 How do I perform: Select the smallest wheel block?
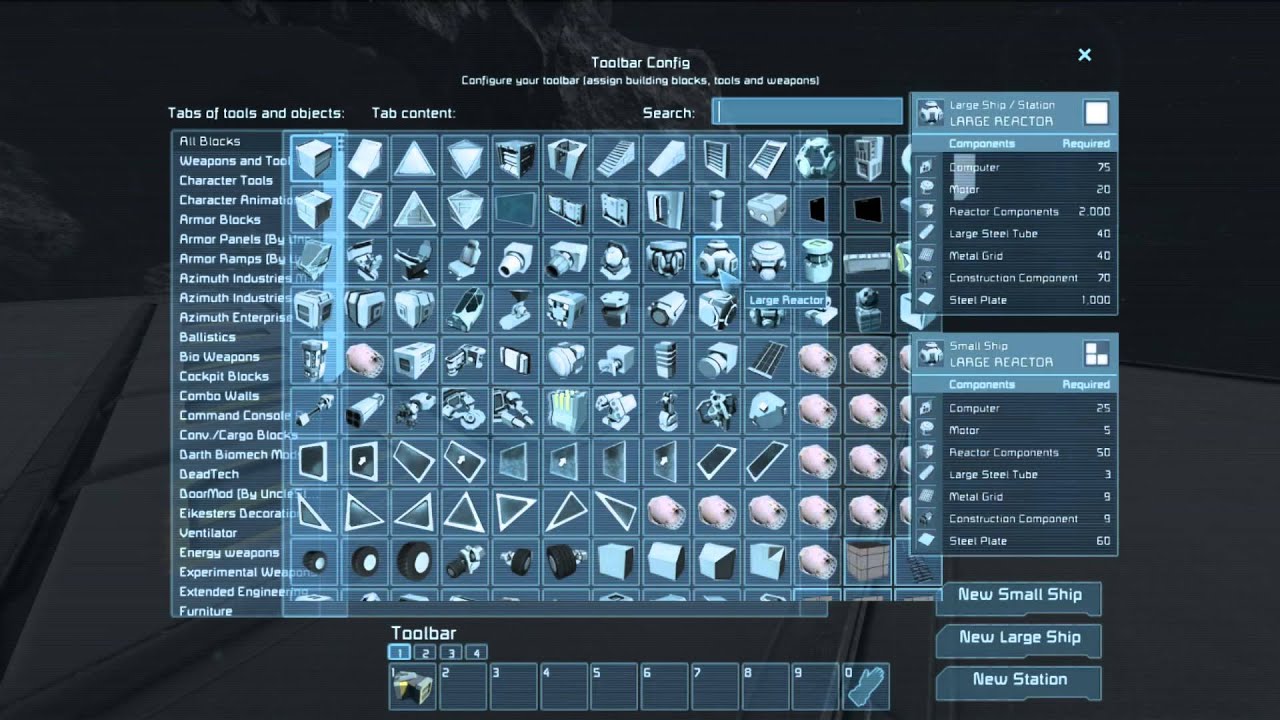(314, 562)
